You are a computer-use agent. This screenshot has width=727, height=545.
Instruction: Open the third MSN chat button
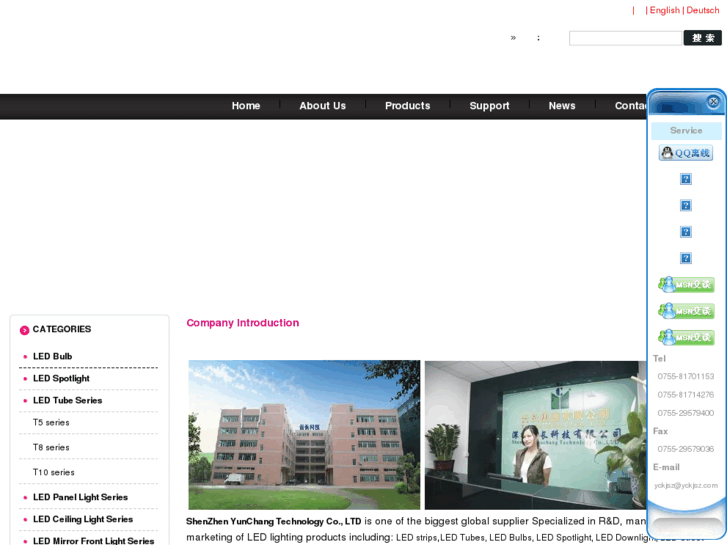click(x=686, y=337)
